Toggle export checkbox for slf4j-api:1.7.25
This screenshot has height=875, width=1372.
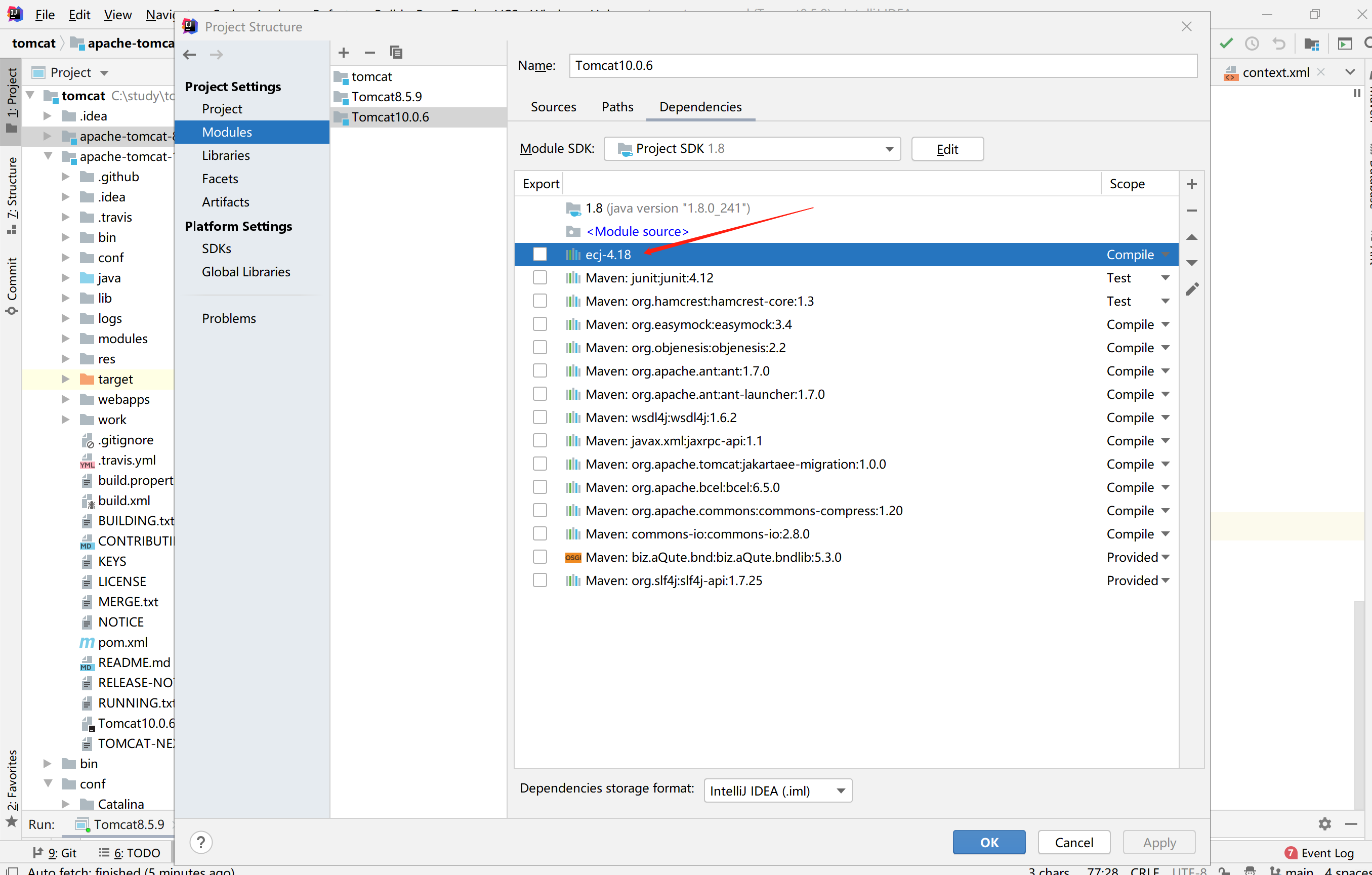tap(539, 580)
